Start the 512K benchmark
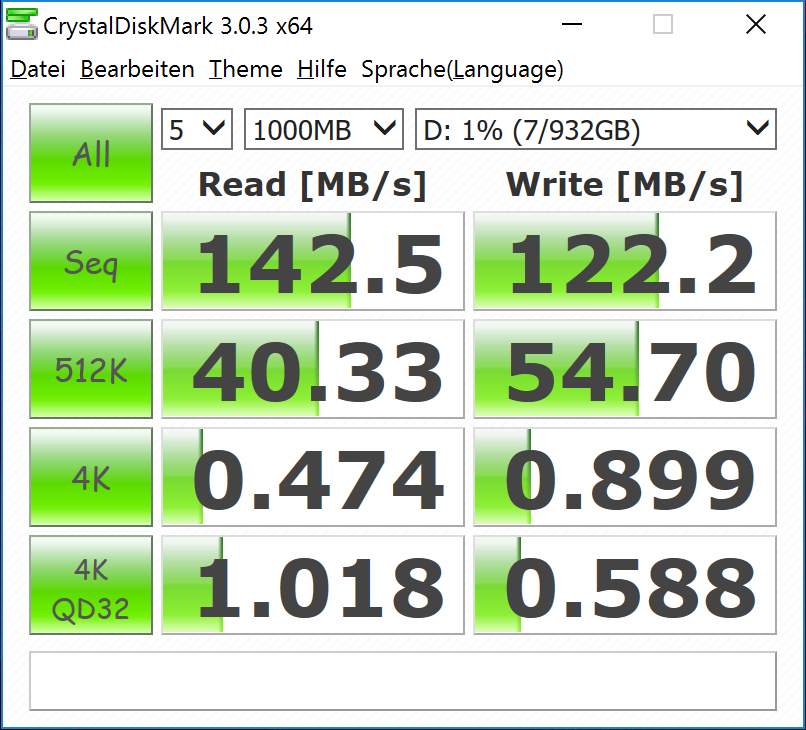This screenshot has width=806, height=730. click(x=91, y=369)
